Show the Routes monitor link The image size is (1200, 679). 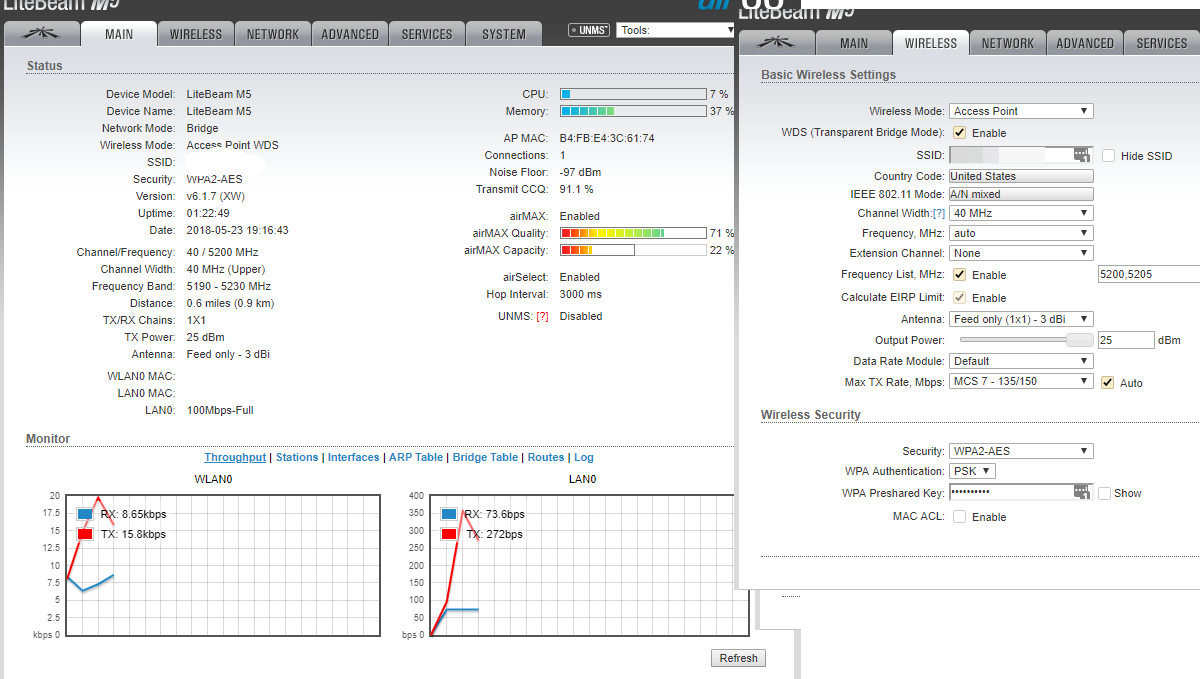click(546, 457)
